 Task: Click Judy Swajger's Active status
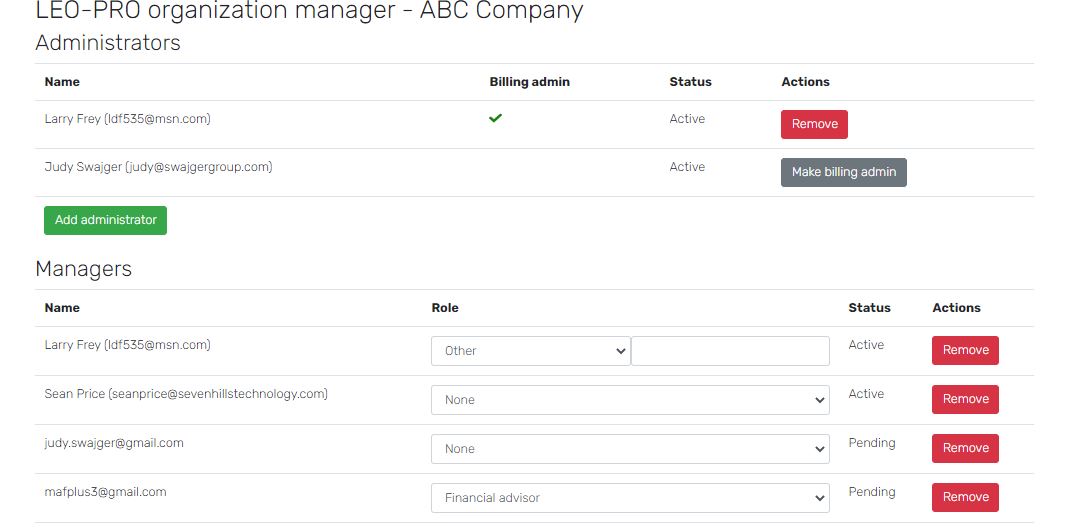(687, 167)
